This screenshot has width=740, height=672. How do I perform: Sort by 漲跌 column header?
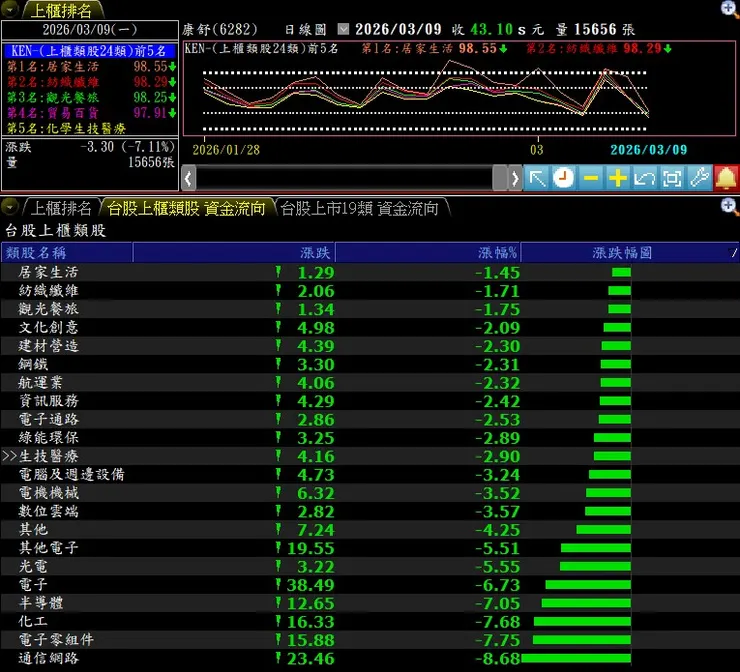[234, 253]
